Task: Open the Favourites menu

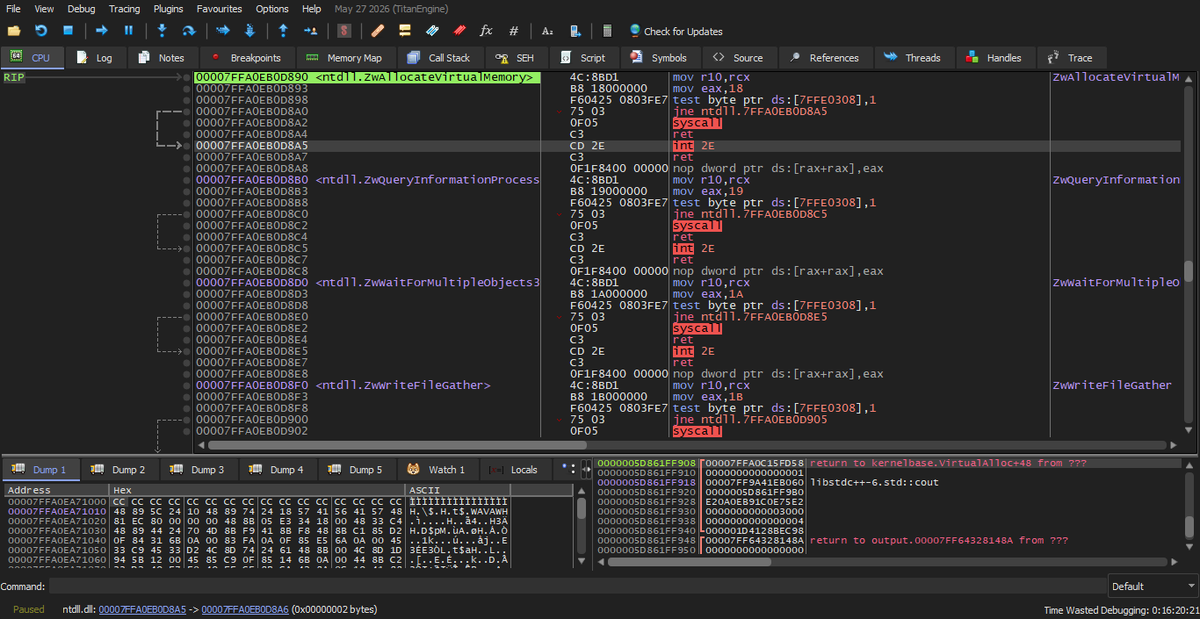Action: click(x=219, y=8)
